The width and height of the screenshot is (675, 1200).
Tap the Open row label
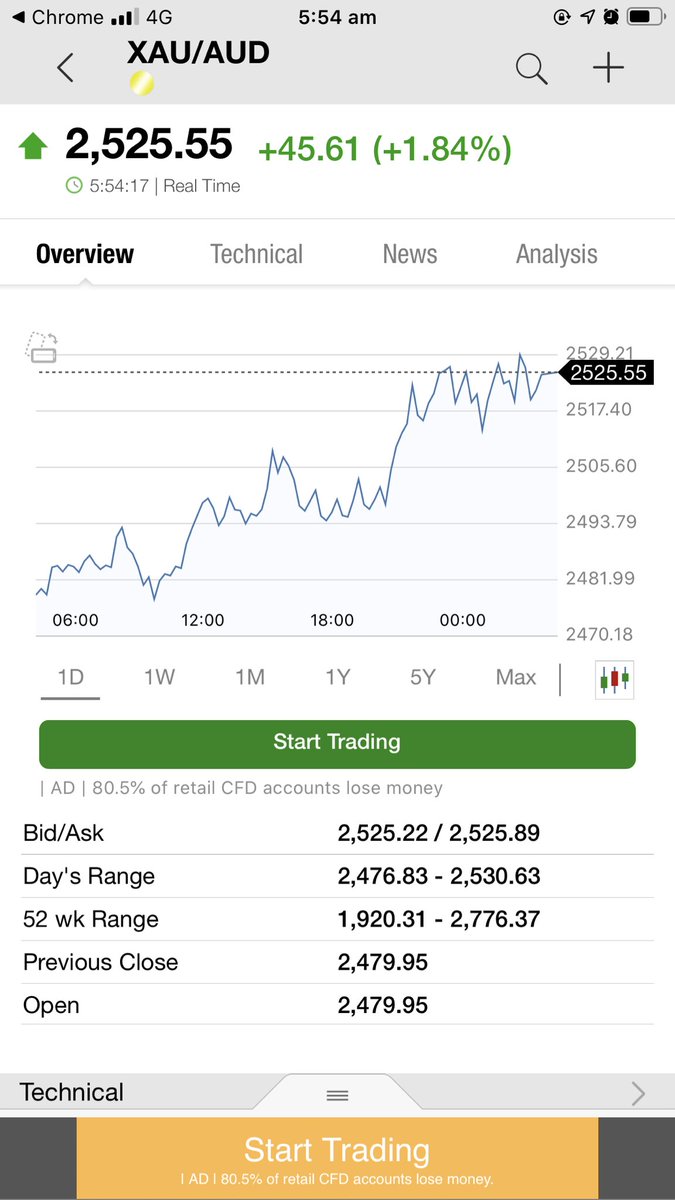[51, 1005]
